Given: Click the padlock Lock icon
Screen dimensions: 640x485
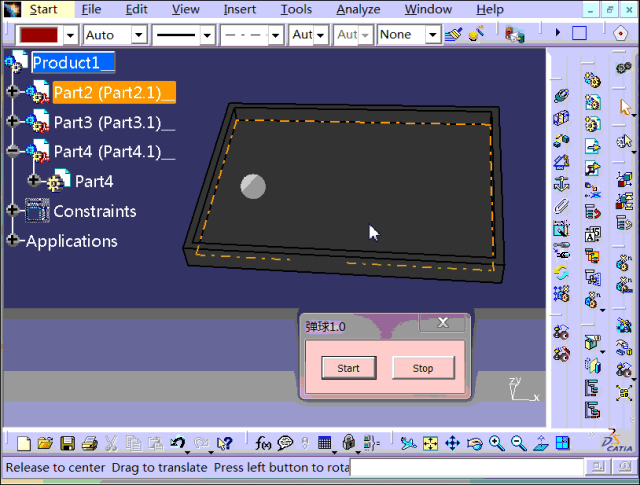Looking at the screenshot, I should pyautogui.click(x=348, y=443).
